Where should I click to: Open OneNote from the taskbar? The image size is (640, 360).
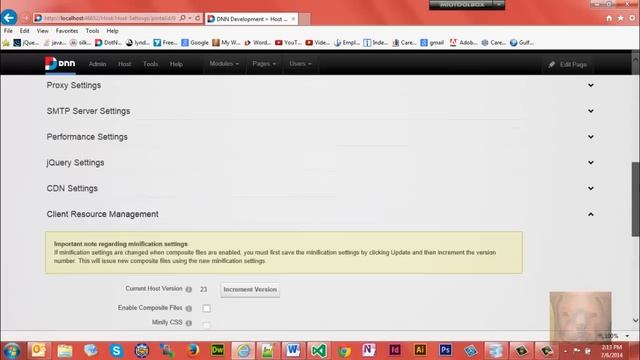(x=369, y=350)
